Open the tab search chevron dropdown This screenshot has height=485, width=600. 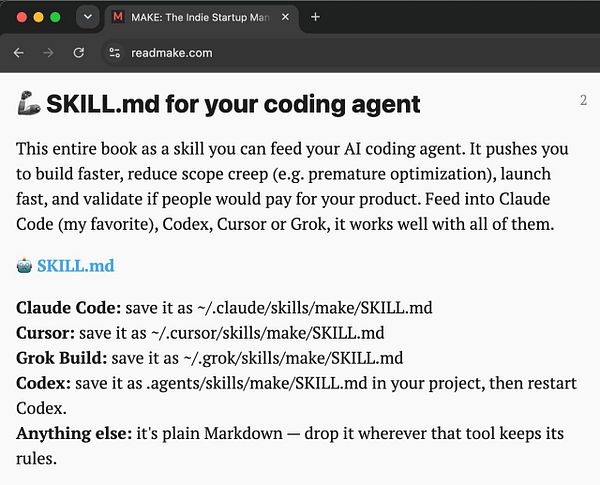[x=88, y=17]
